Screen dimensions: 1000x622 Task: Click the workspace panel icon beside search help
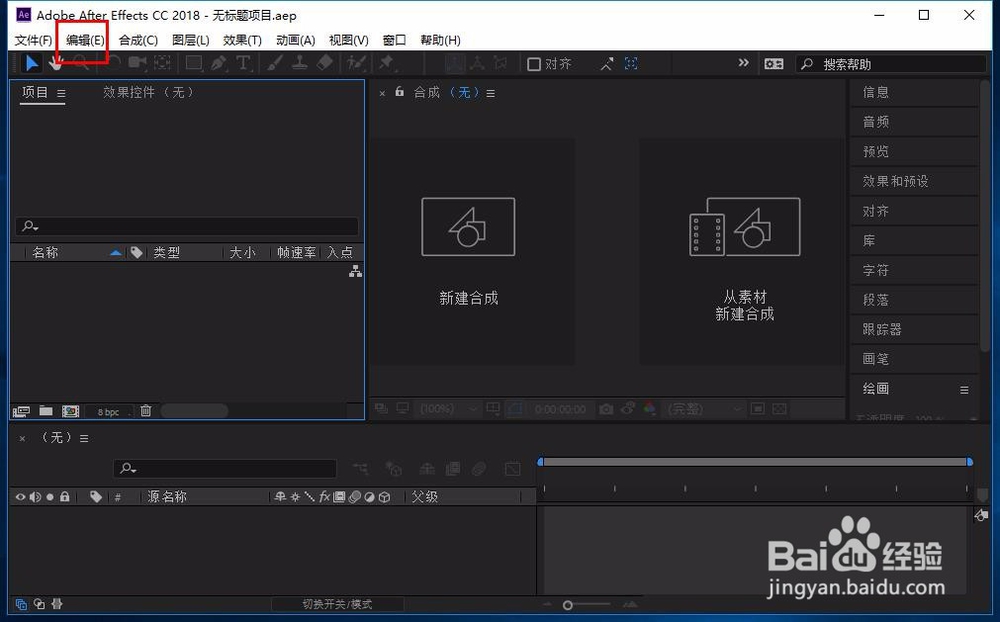(x=774, y=64)
